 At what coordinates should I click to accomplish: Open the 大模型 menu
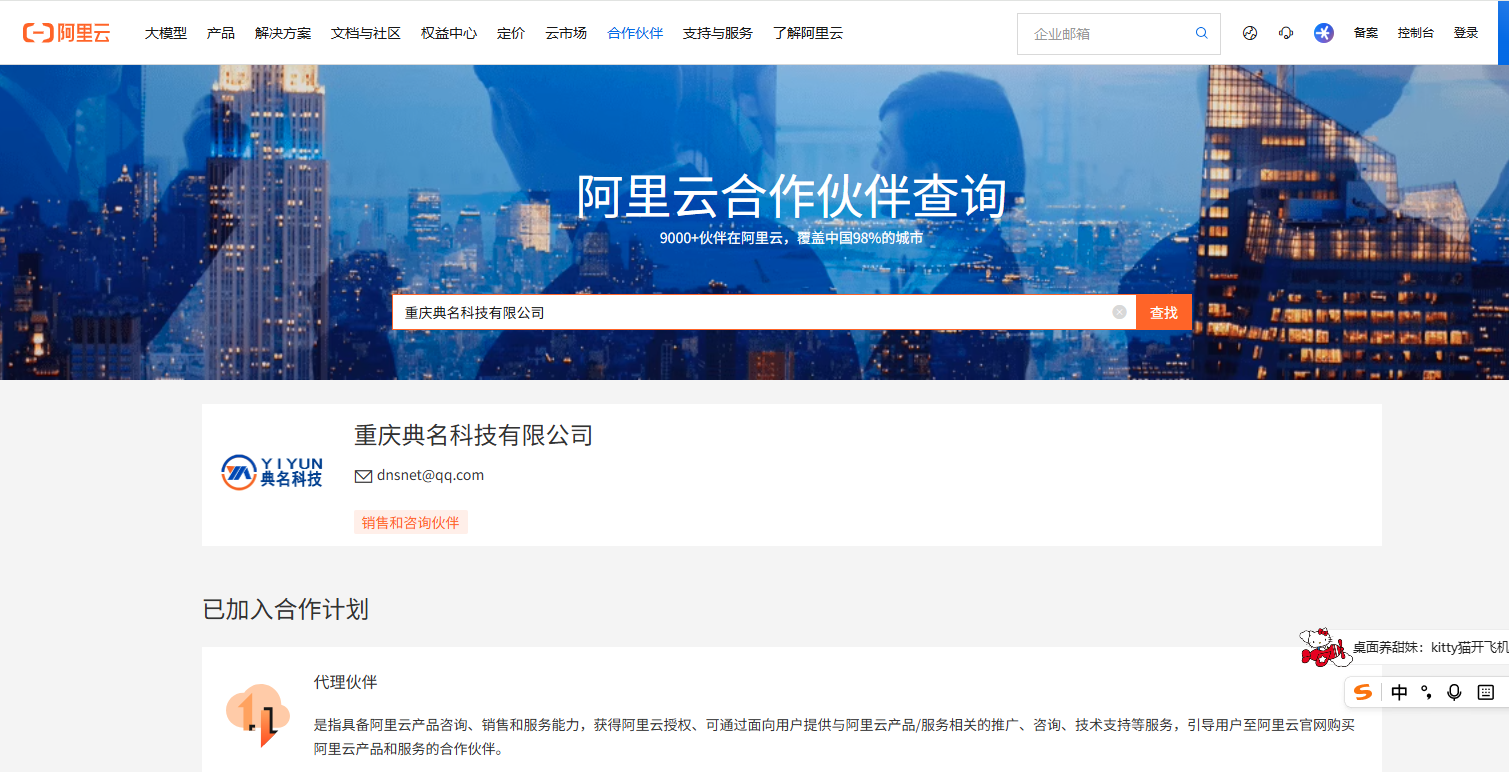pyautogui.click(x=166, y=33)
